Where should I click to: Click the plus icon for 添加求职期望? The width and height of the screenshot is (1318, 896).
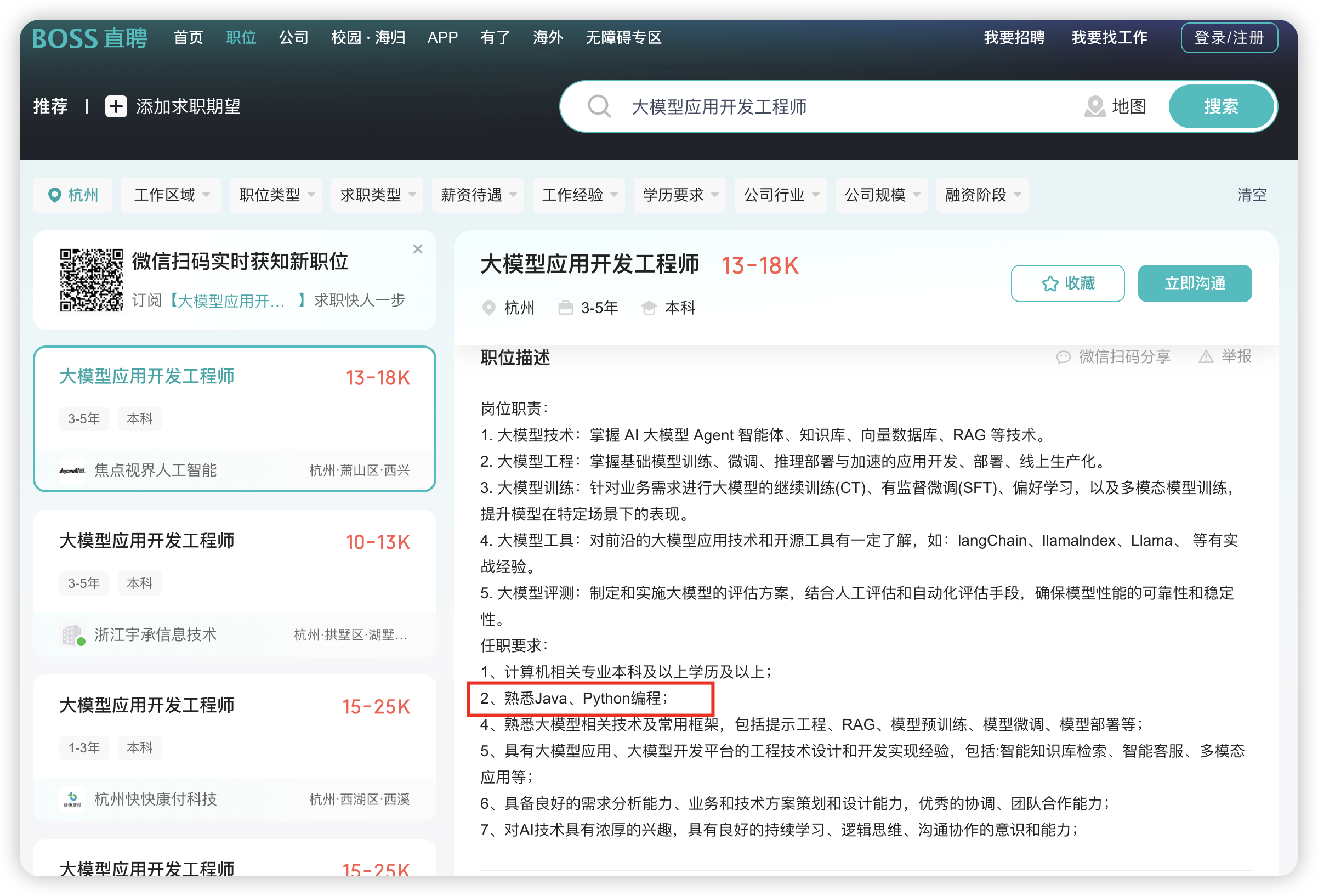tap(116, 106)
